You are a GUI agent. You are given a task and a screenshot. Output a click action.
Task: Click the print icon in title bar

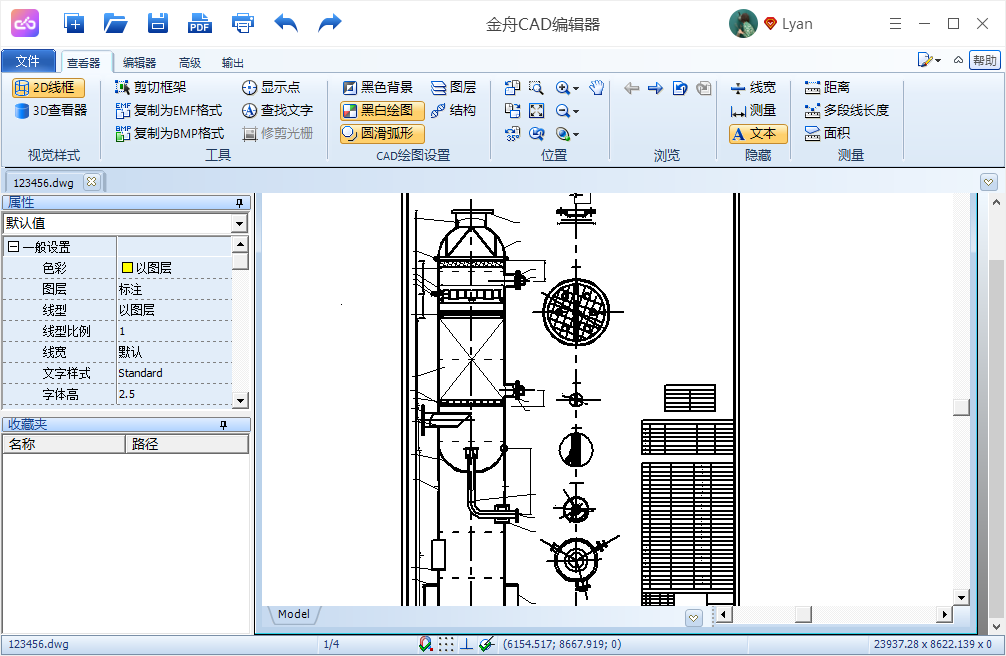242,23
